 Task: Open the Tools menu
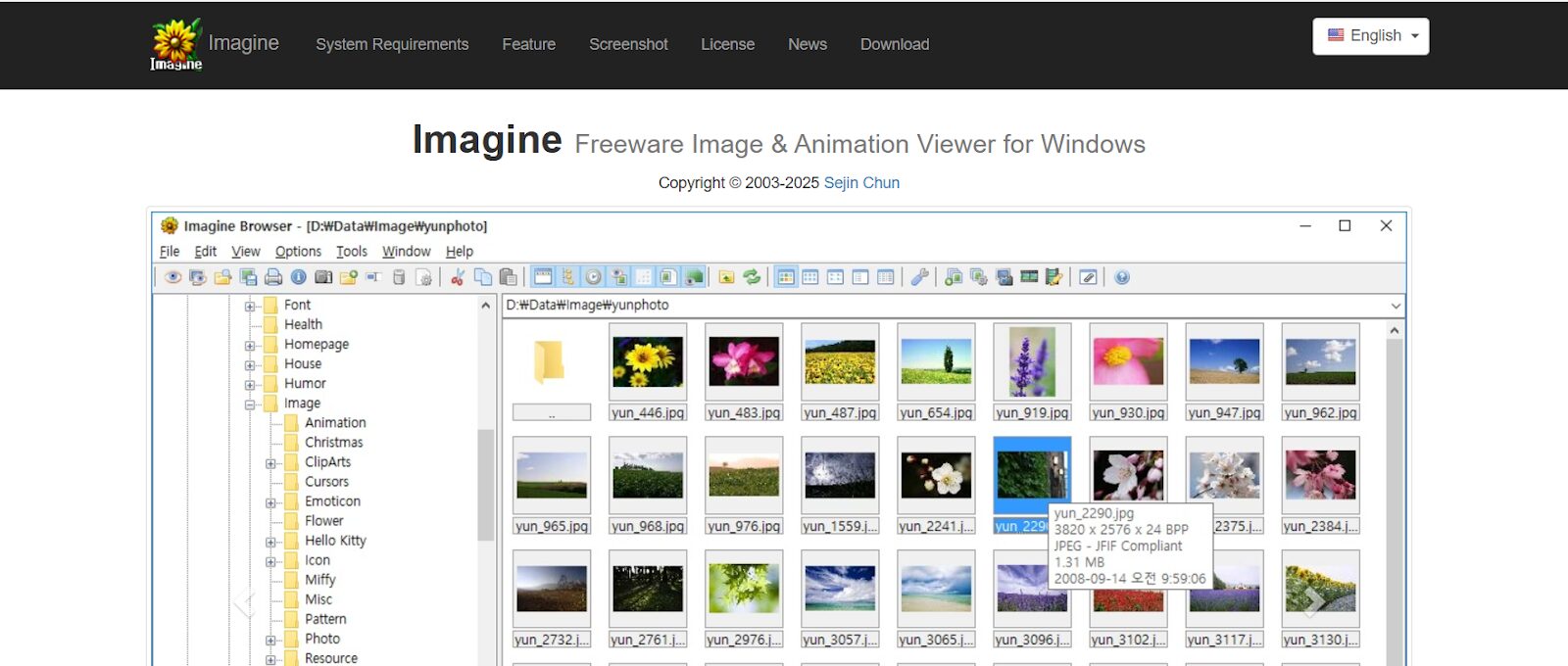pyautogui.click(x=351, y=252)
